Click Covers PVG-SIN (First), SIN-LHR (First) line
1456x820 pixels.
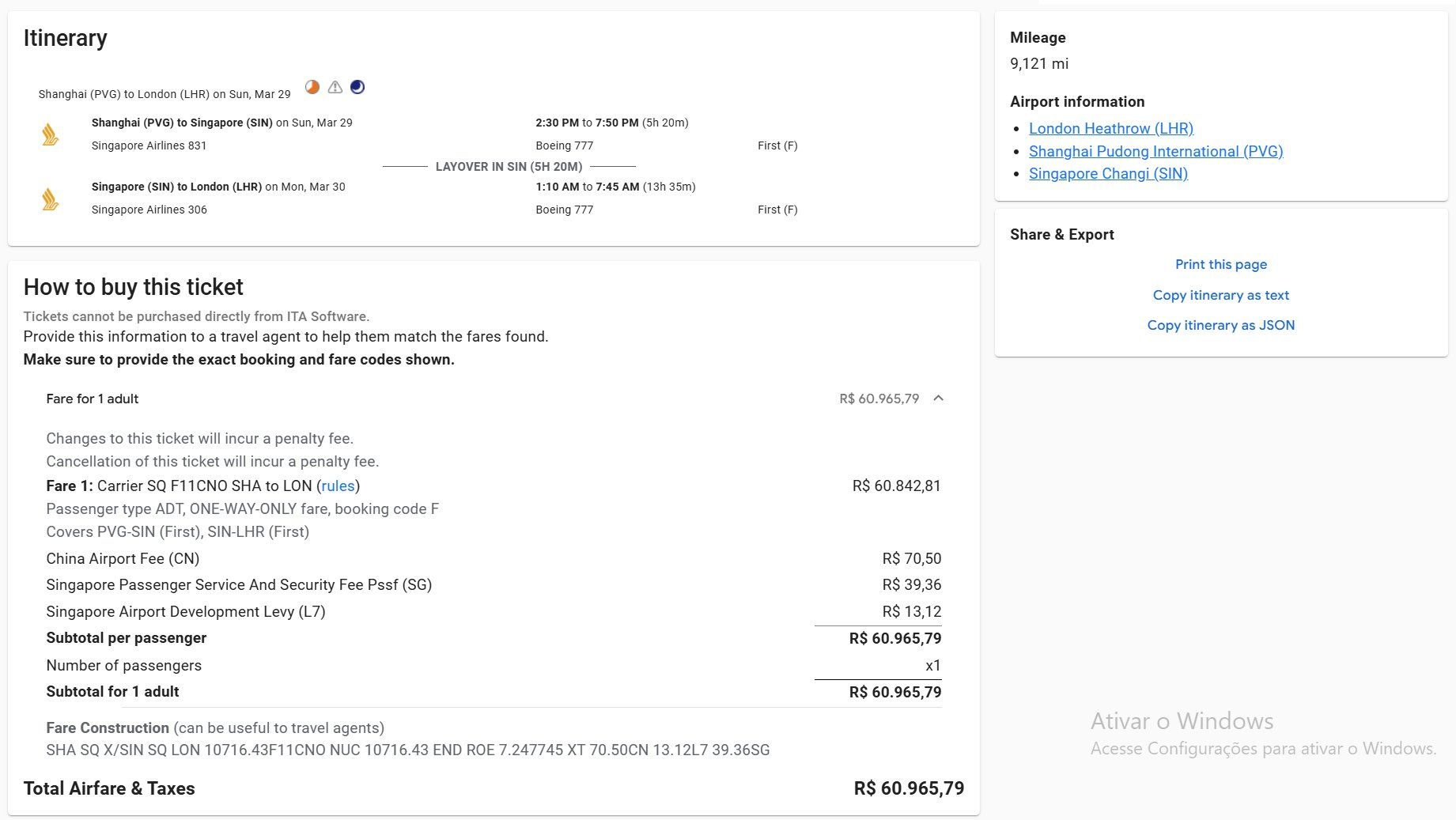pos(178,531)
